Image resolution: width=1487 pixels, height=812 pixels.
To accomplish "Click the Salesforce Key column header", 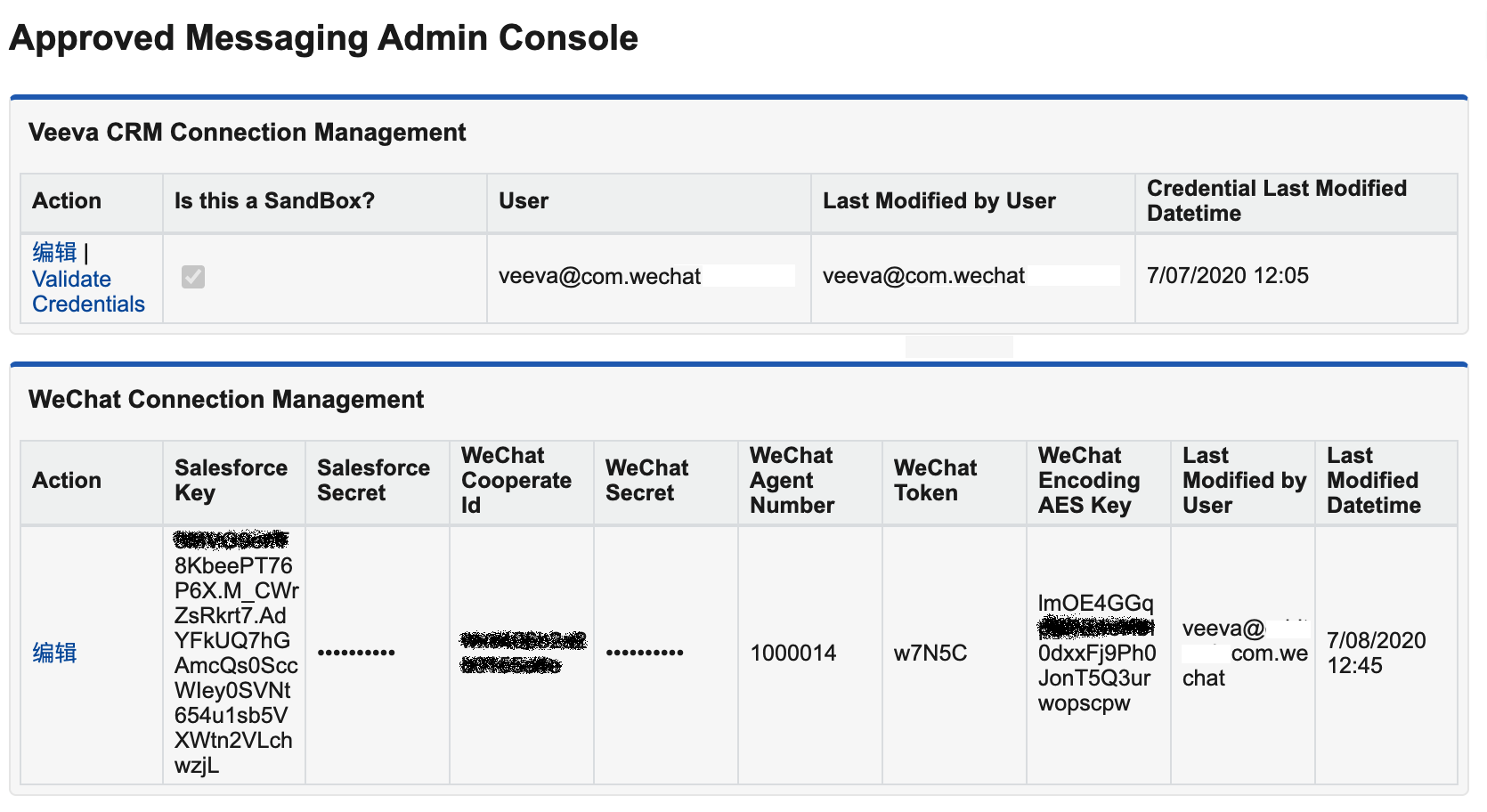I will point(231,480).
